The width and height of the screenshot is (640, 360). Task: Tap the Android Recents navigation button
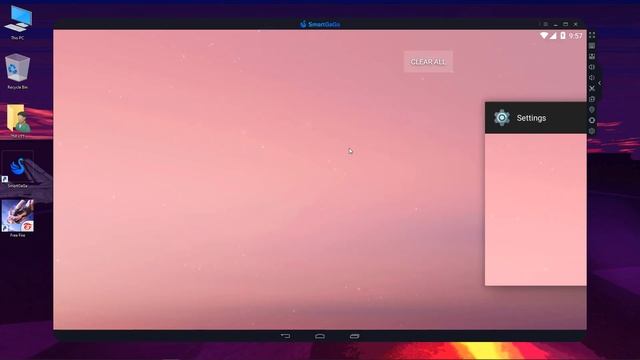354,336
